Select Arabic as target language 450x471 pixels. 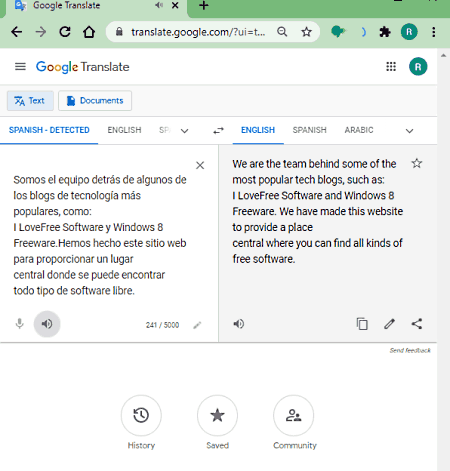pyautogui.click(x=359, y=130)
